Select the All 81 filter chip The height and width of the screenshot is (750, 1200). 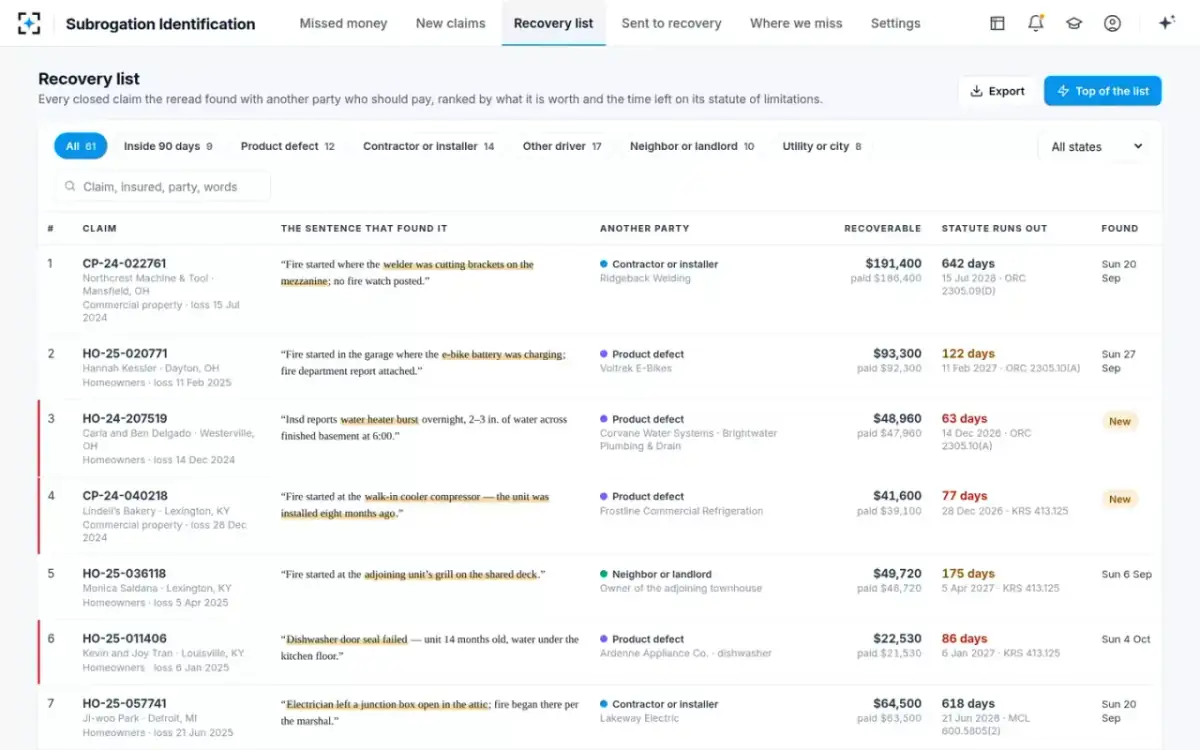tap(81, 146)
